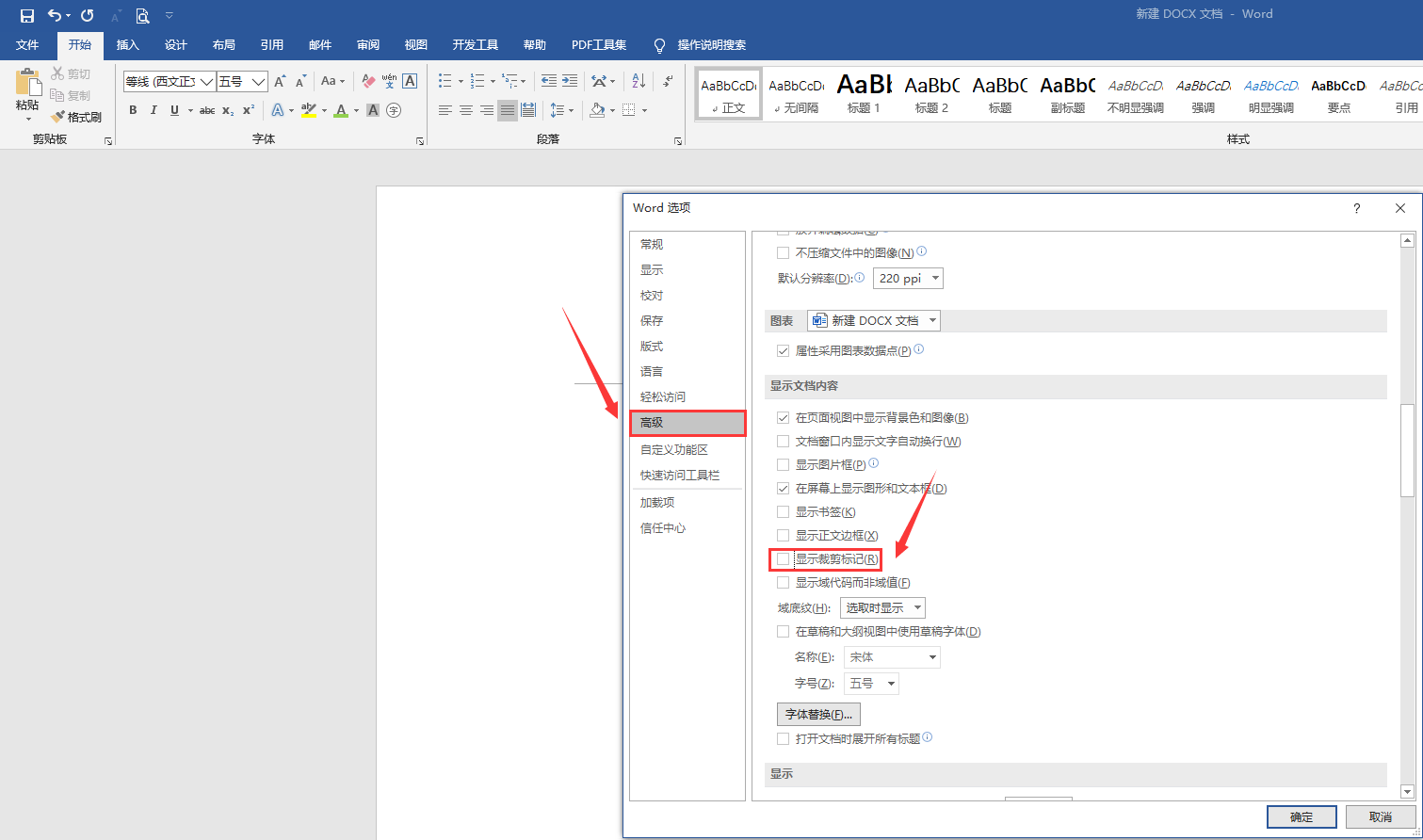Check the 显示图片框 option
Screen dimensions: 1423x840
tap(783, 464)
